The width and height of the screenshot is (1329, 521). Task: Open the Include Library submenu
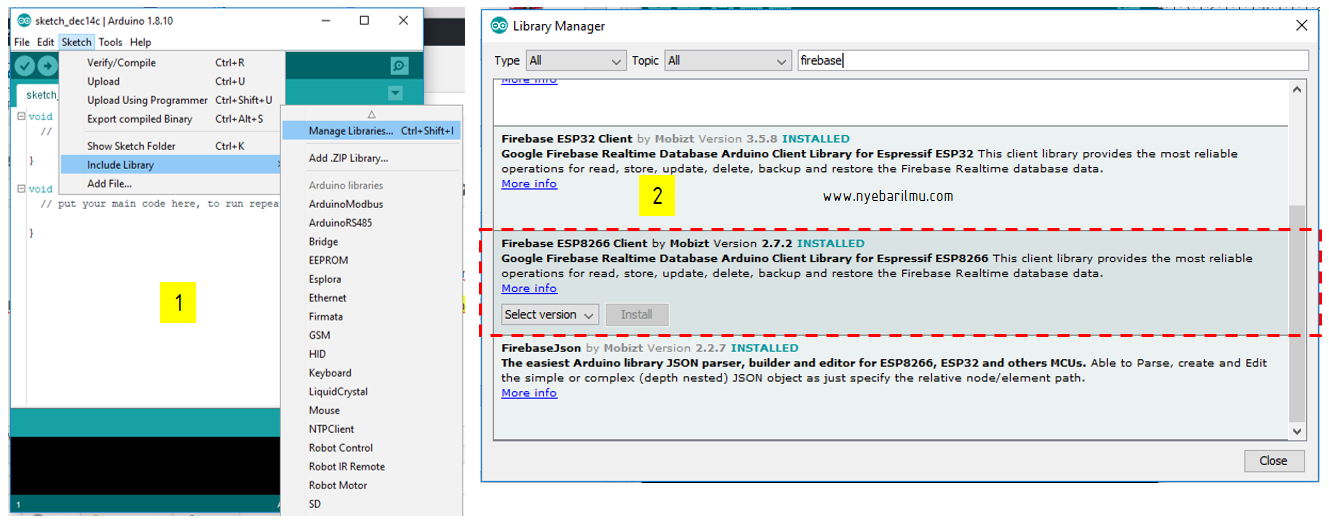pos(171,165)
